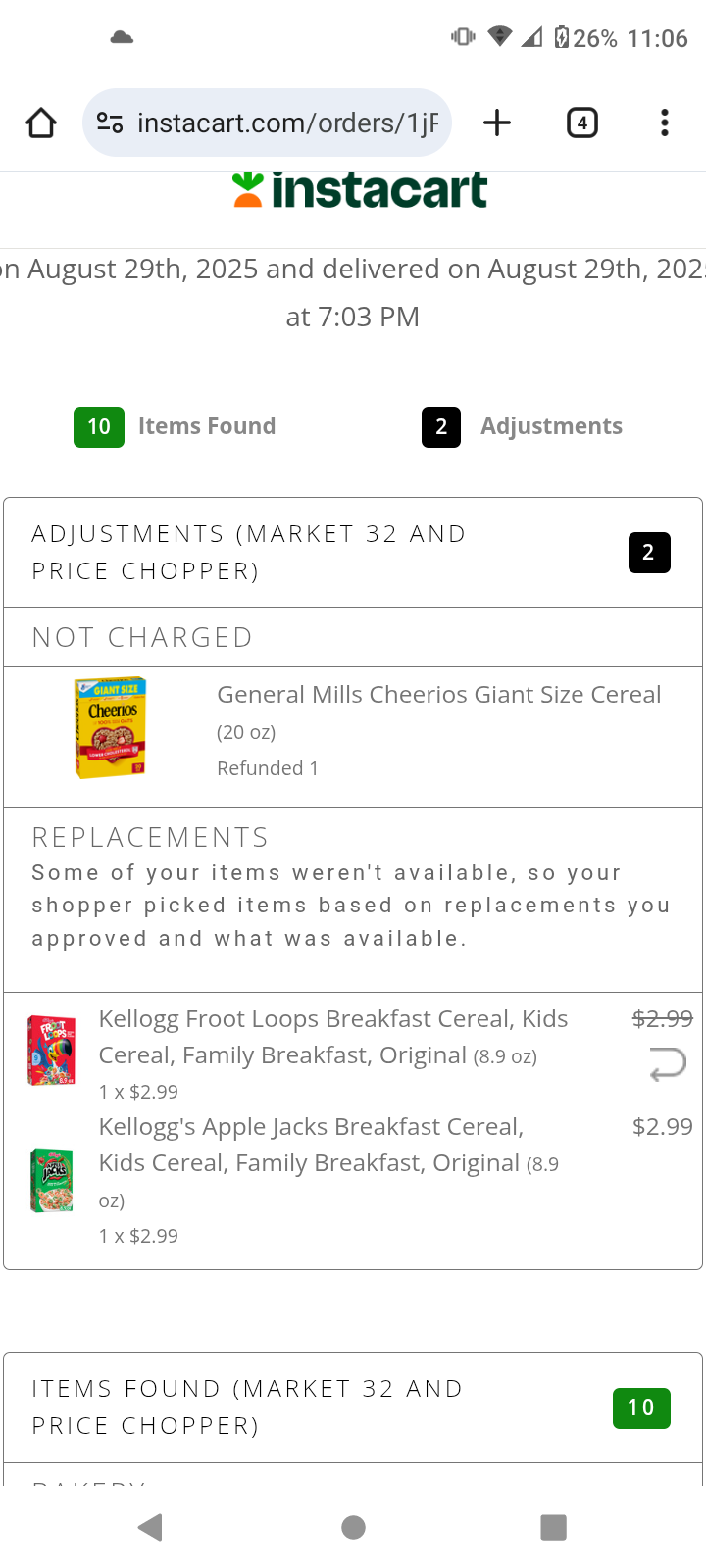Tap the Froot Loops product image
Image resolution: width=706 pixels, height=1568 pixels.
52,1051
